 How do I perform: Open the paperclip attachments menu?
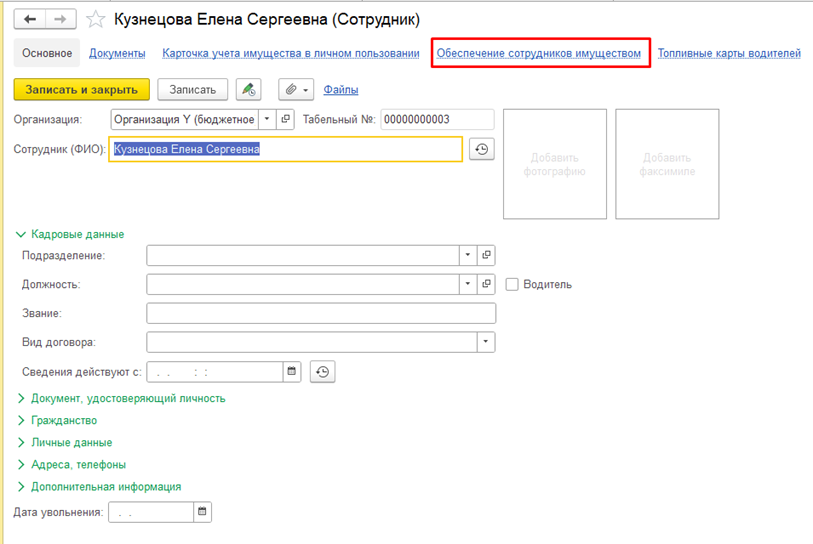tap(296, 90)
